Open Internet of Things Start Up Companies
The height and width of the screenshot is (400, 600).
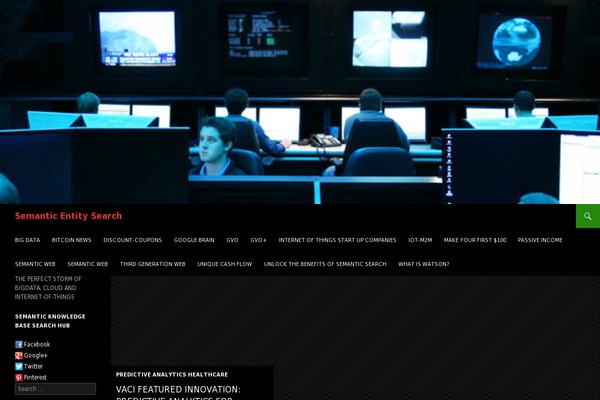tap(337, 240)
